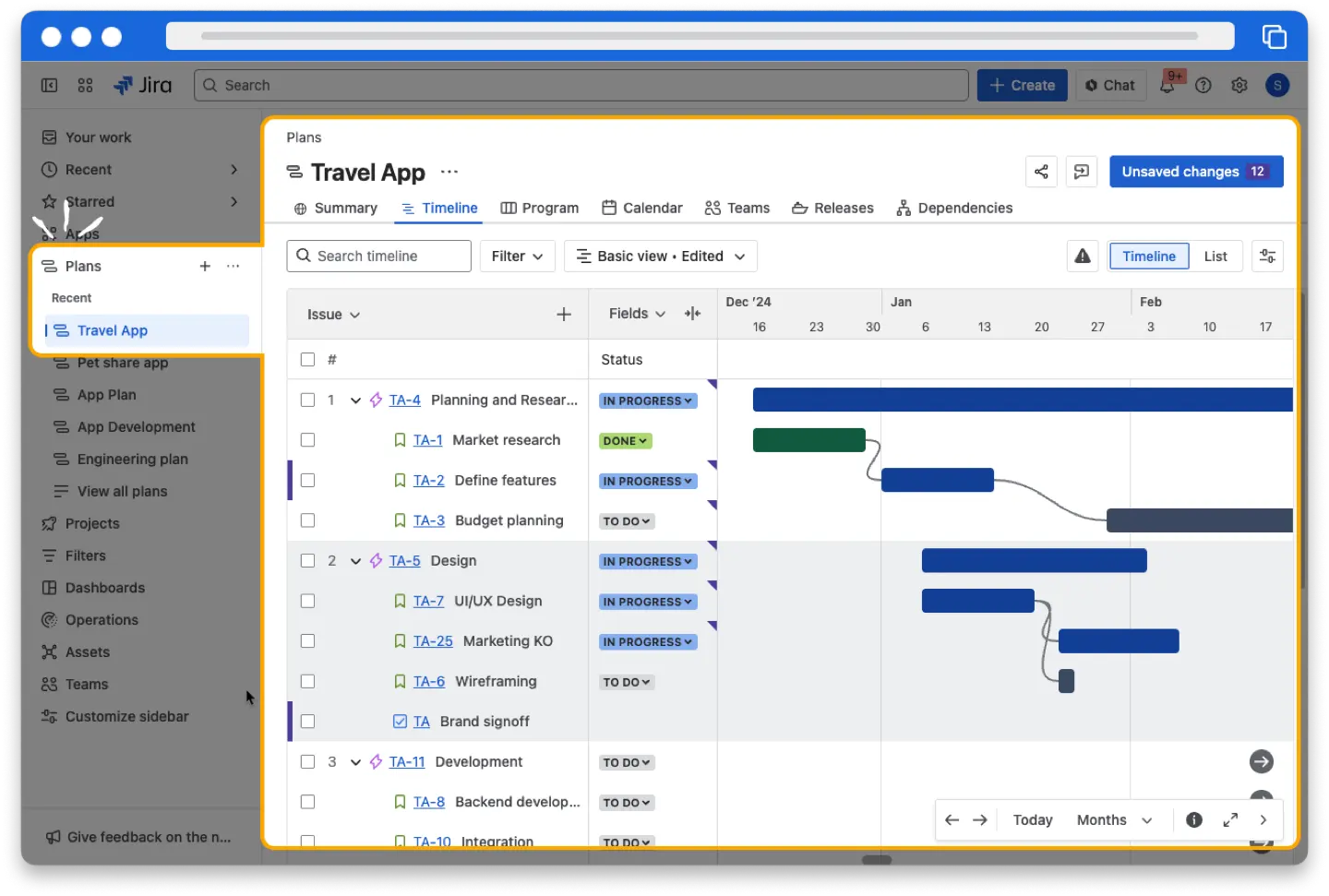This screenshot has width=1329, height=896.
Task: Click the Create button
Action: [1023, 85]
